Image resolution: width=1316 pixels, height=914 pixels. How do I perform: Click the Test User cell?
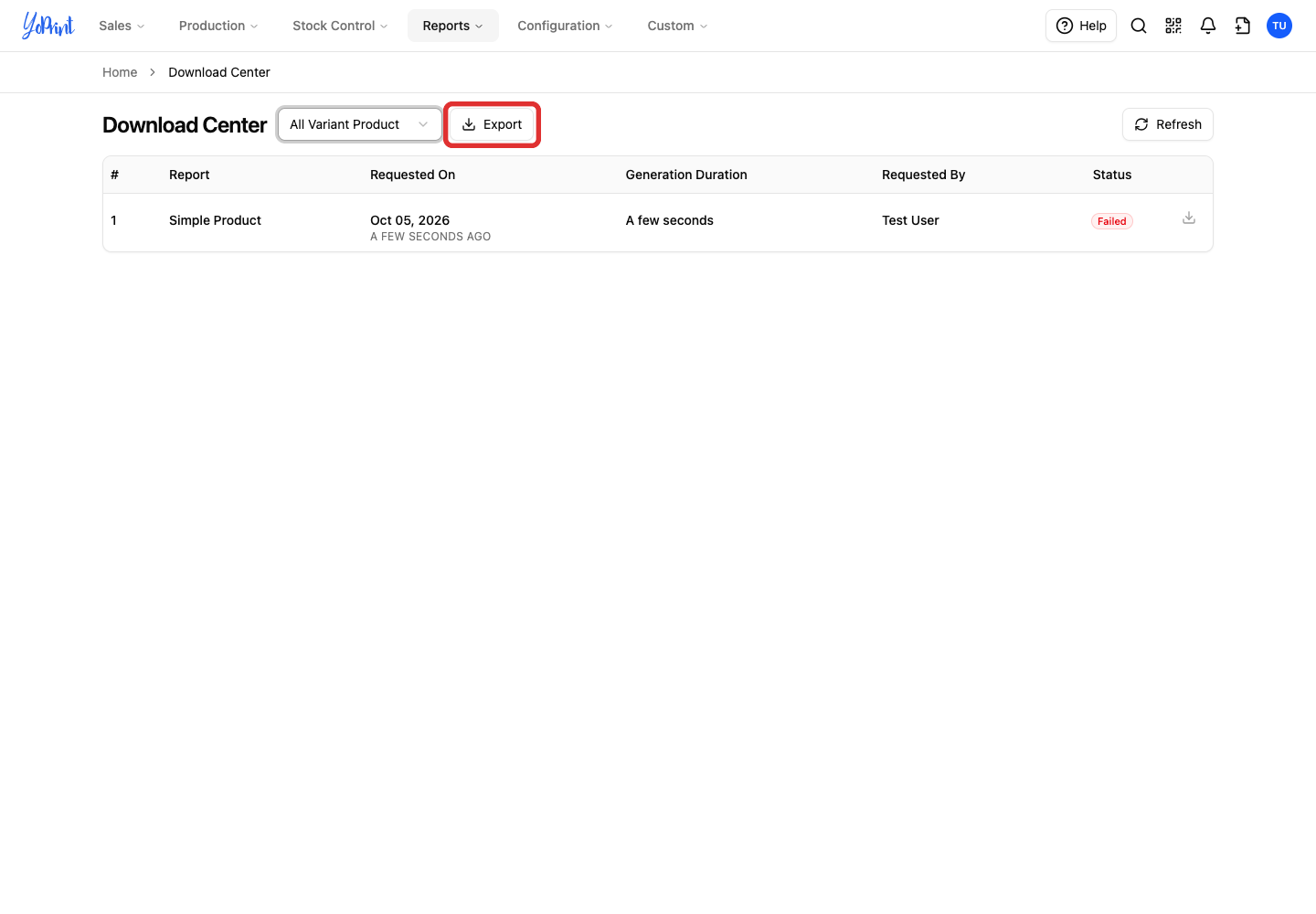[x=910, y=220]
